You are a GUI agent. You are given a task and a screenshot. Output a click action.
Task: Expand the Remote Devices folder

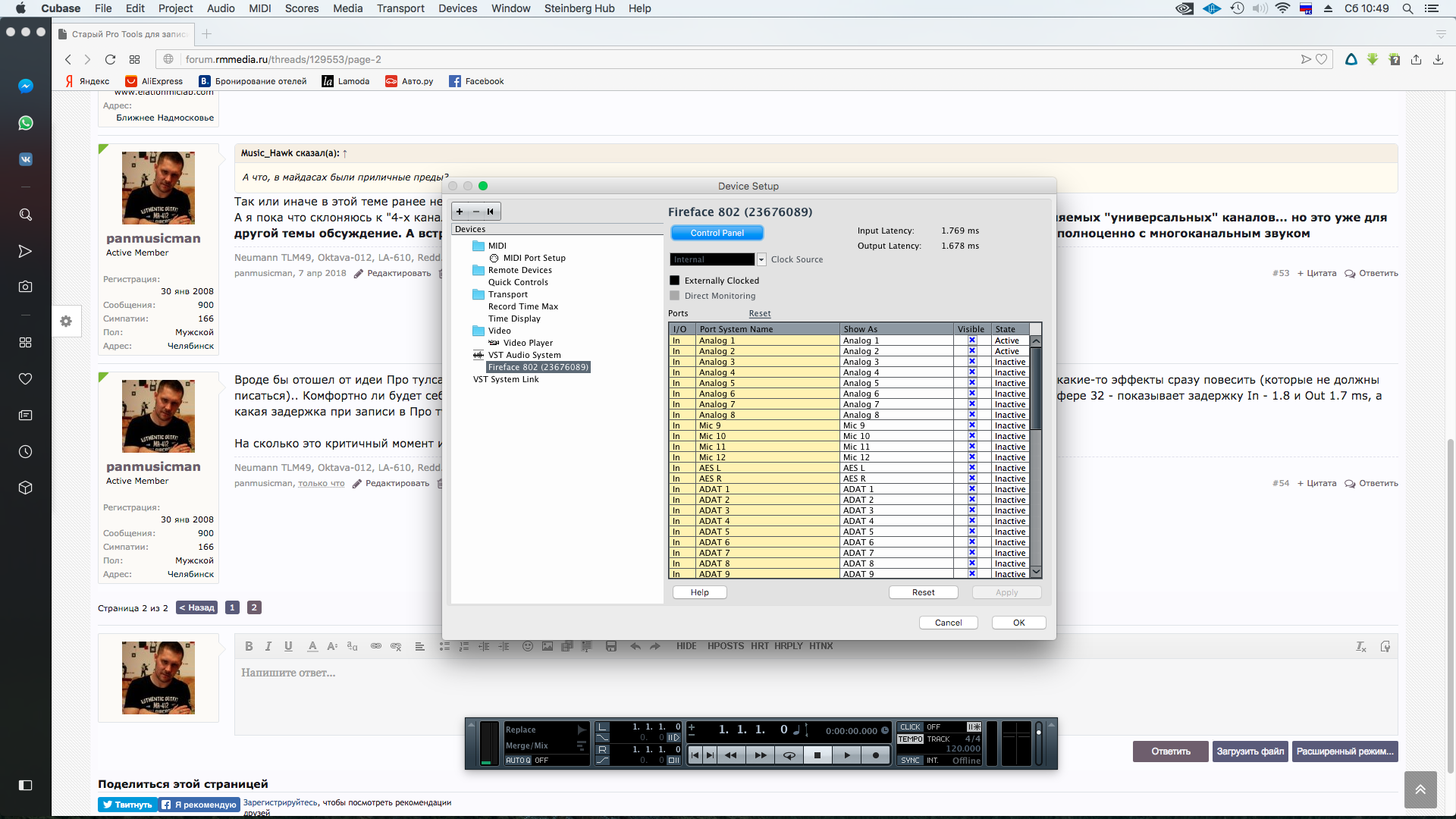pos(479,270)
